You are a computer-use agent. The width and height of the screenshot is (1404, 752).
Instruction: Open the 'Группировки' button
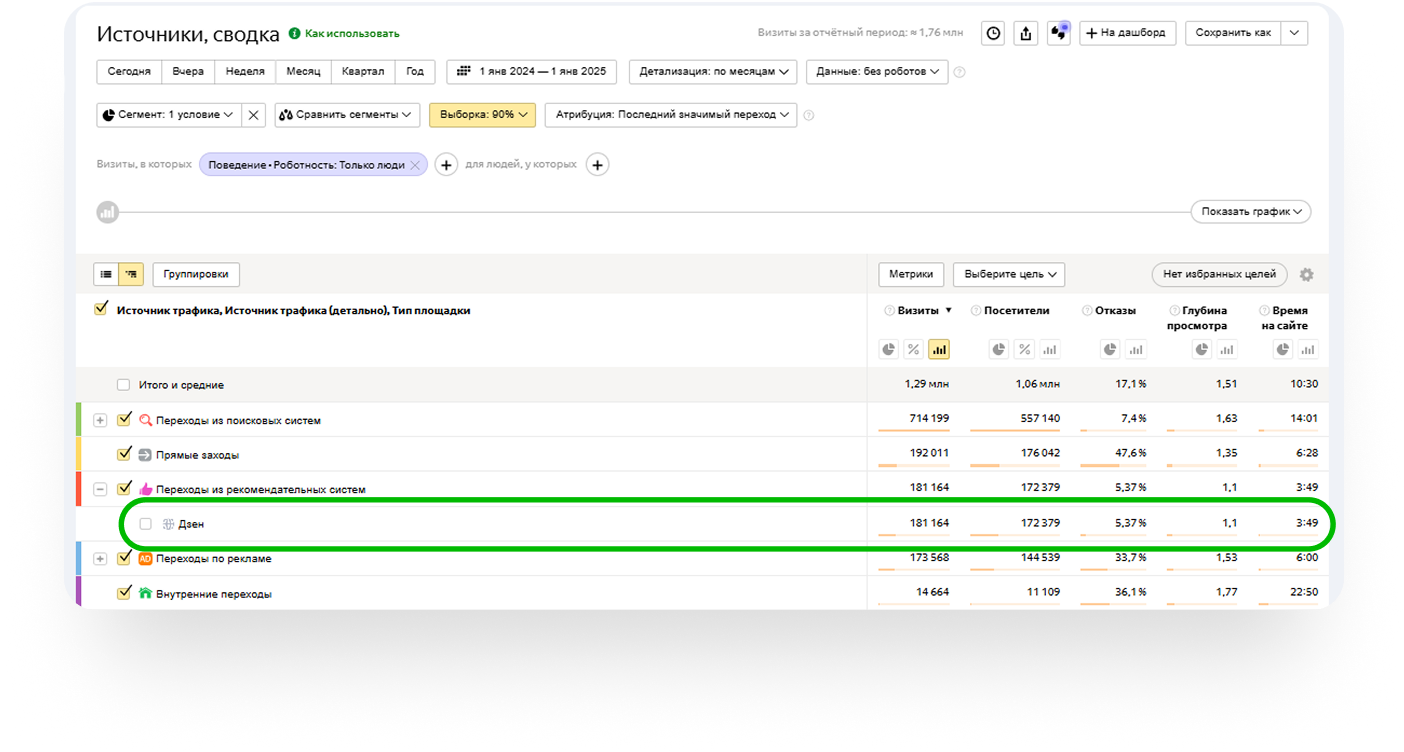pos(196,274)
